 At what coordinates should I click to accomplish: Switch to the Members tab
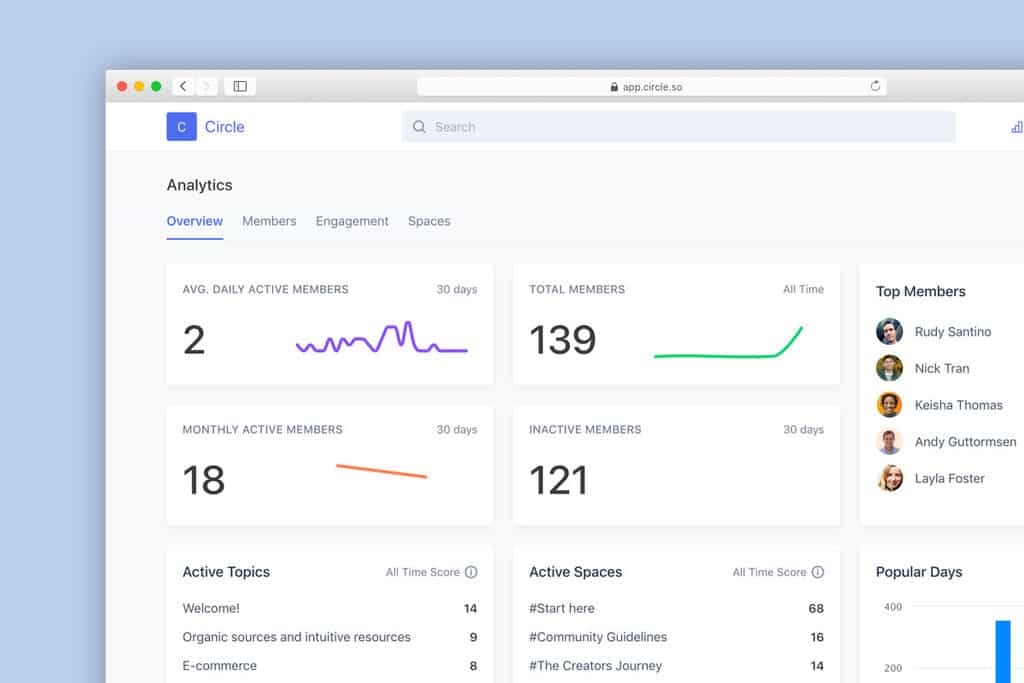(x=268, y=221)
